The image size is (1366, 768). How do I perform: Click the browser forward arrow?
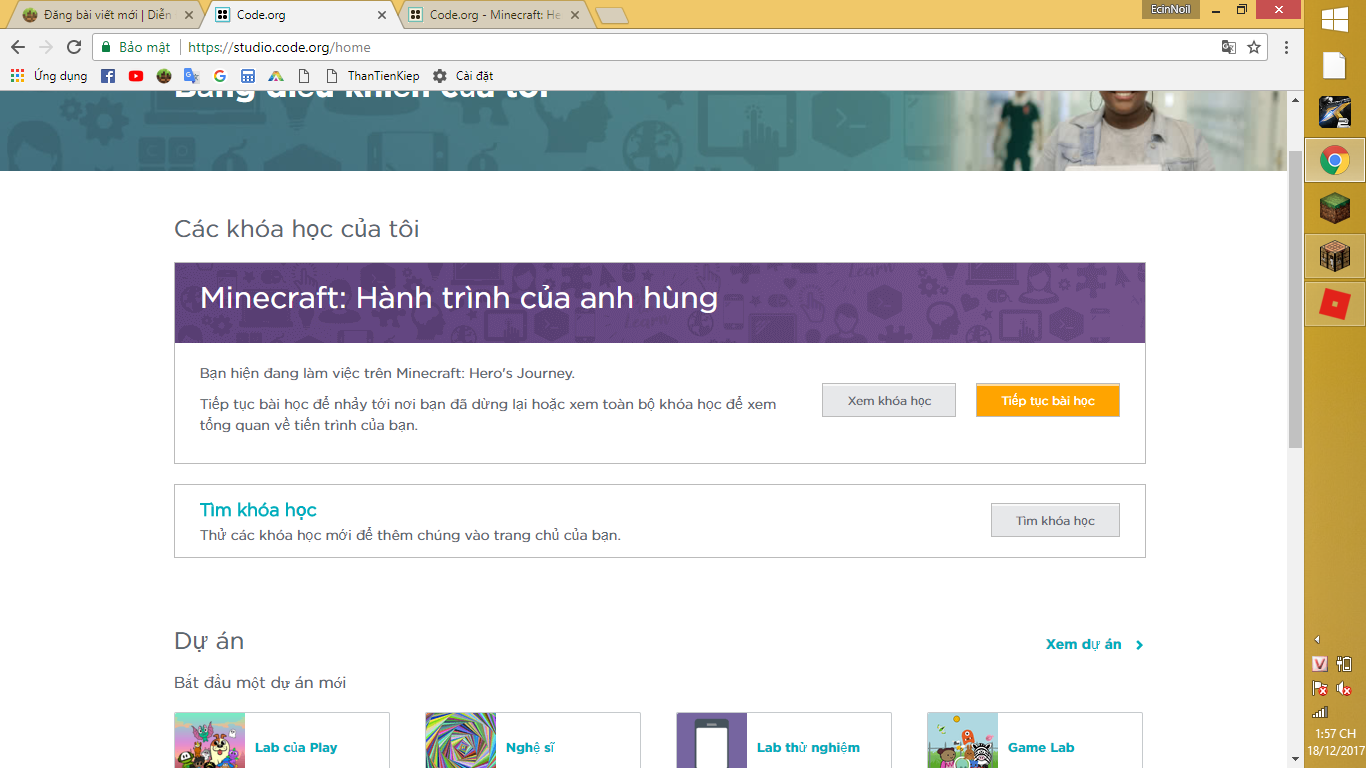point(46,47)
